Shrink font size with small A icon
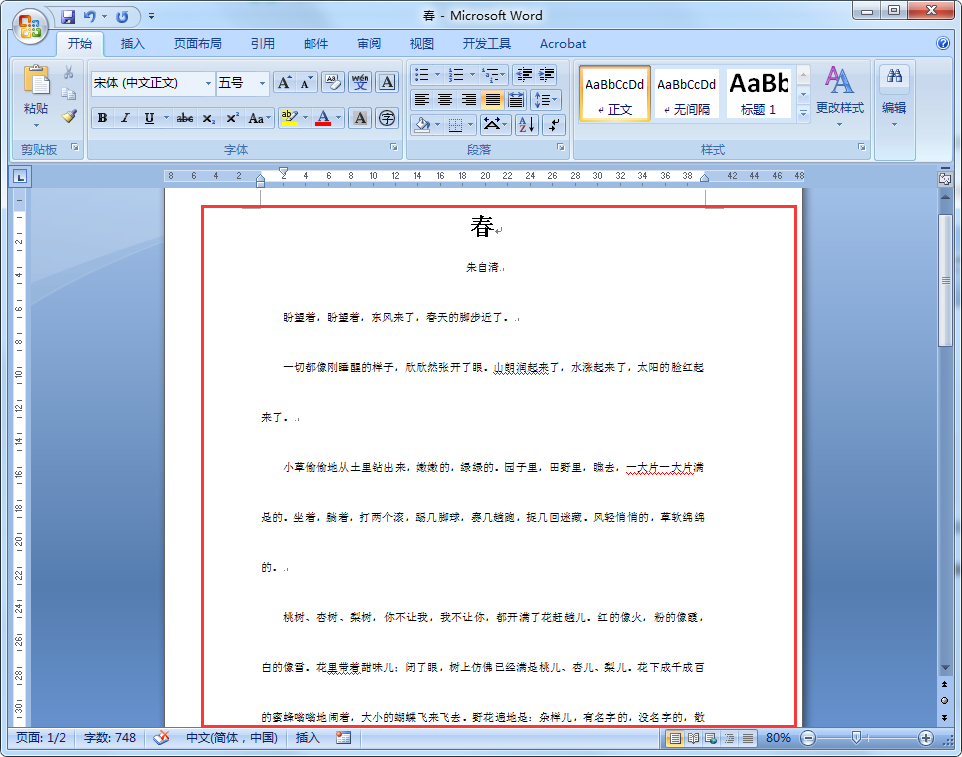Screen dimensions: 962x757 pyautogui.click(x=307, y=83)
